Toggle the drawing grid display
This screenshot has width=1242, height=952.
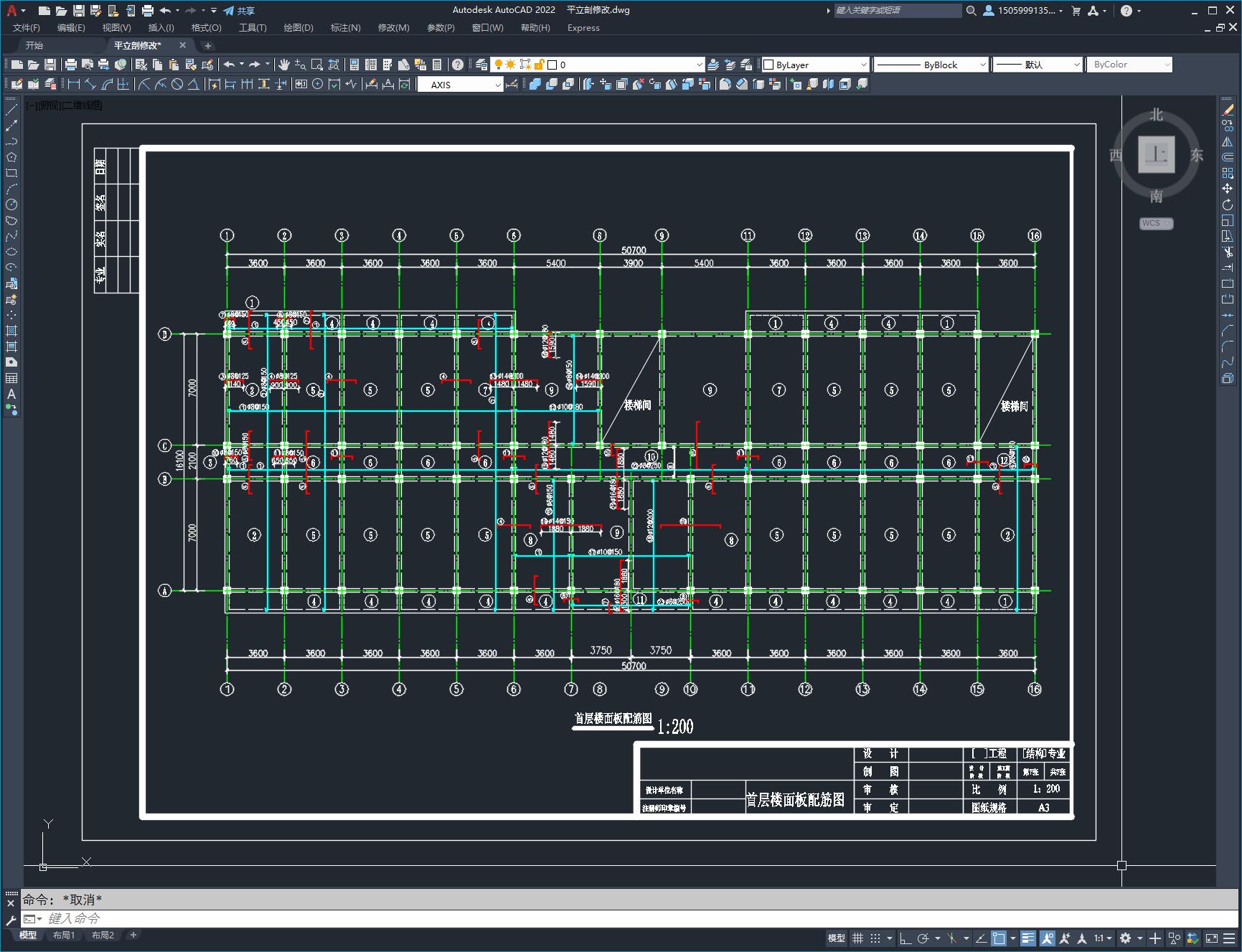(x=857, y=938)
